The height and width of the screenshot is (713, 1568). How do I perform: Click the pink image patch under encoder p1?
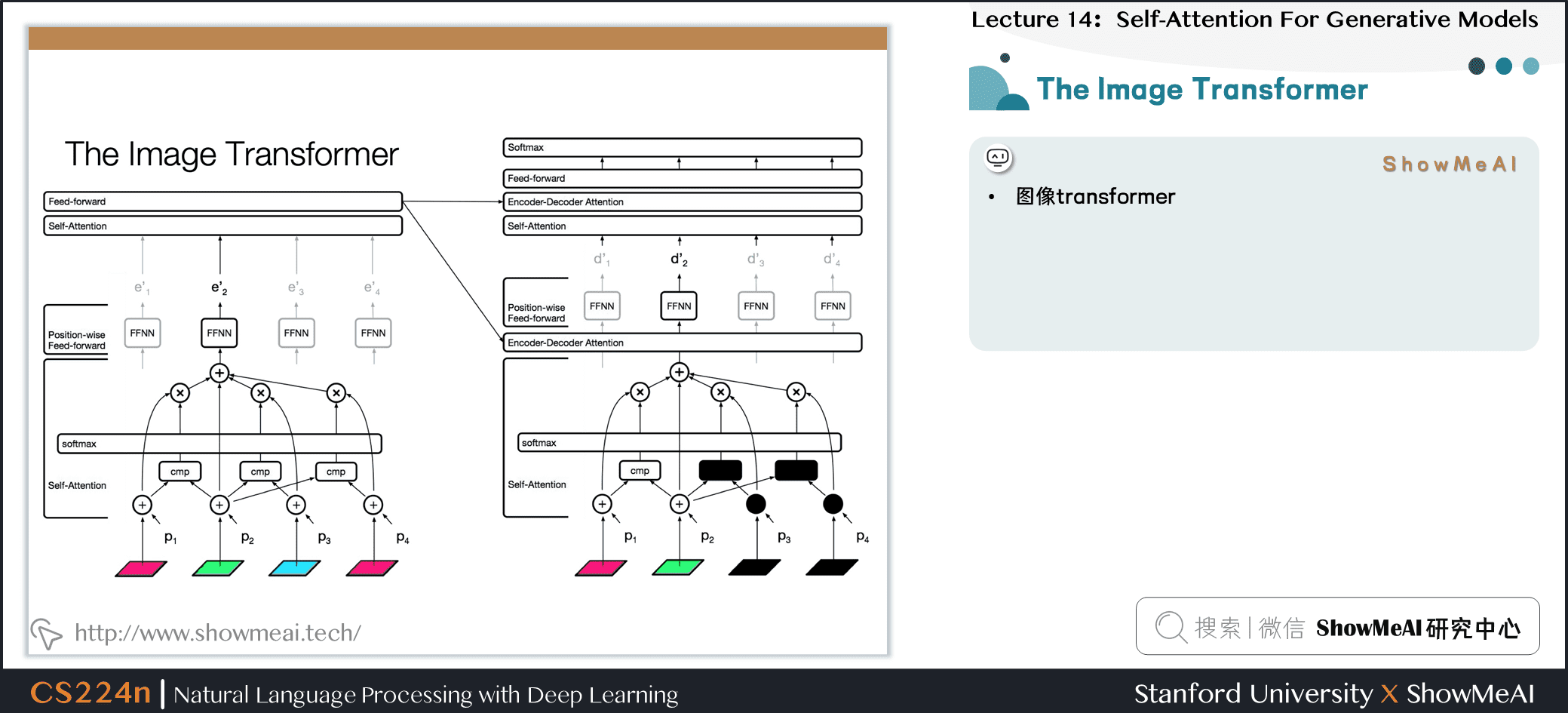(x=141, y=568)
